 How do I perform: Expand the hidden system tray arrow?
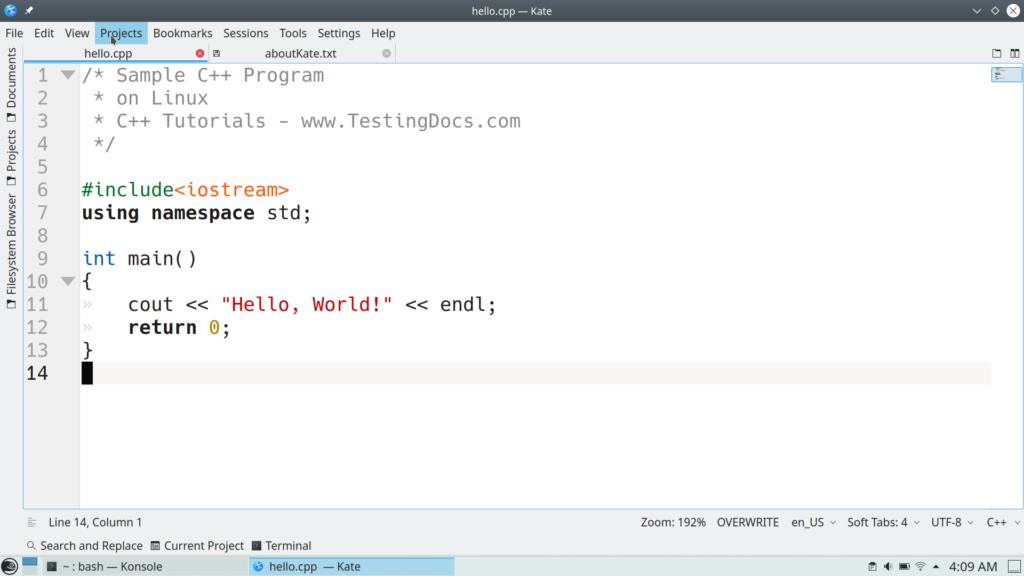[935, 566]
